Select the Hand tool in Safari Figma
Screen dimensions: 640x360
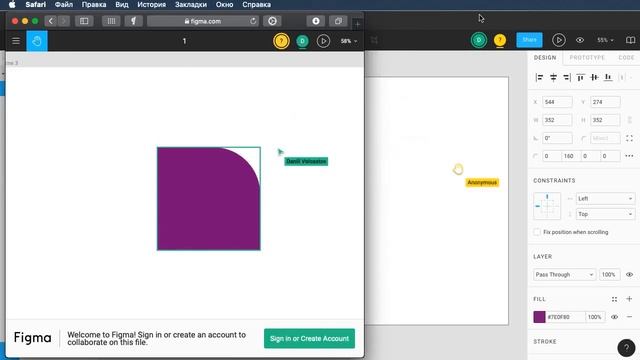pyautogui.click(x=37, y=41)
